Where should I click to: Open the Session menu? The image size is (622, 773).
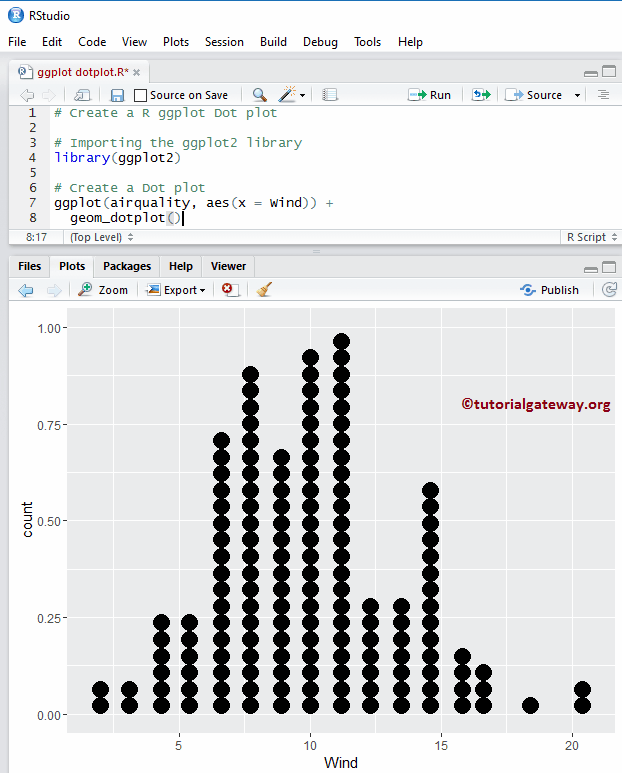(x=224, y=42)
